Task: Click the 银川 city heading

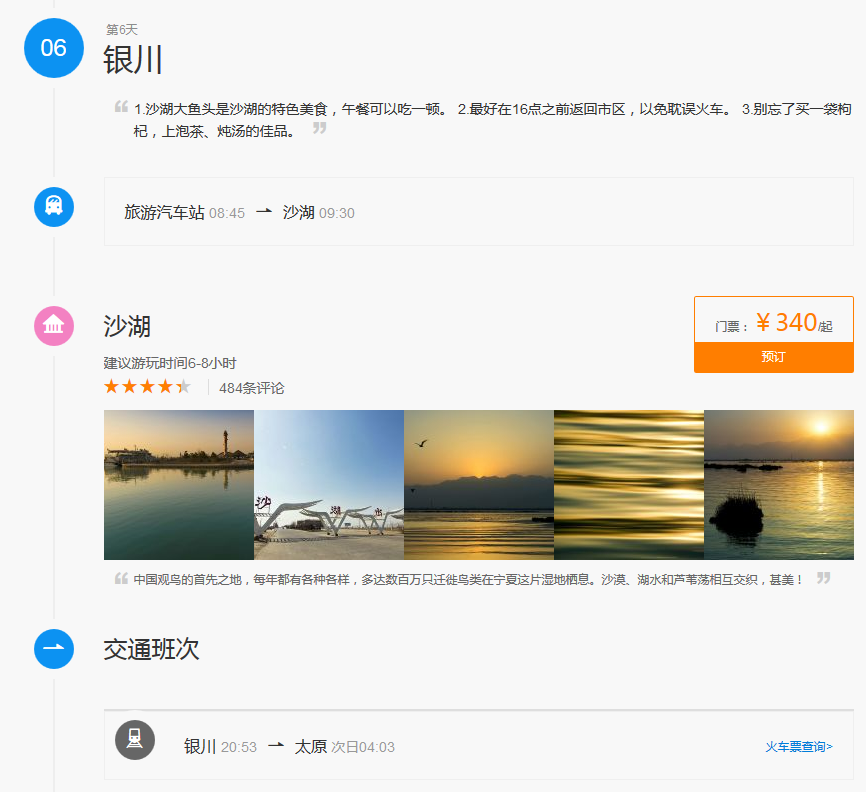Action: (x=133, y=60)
